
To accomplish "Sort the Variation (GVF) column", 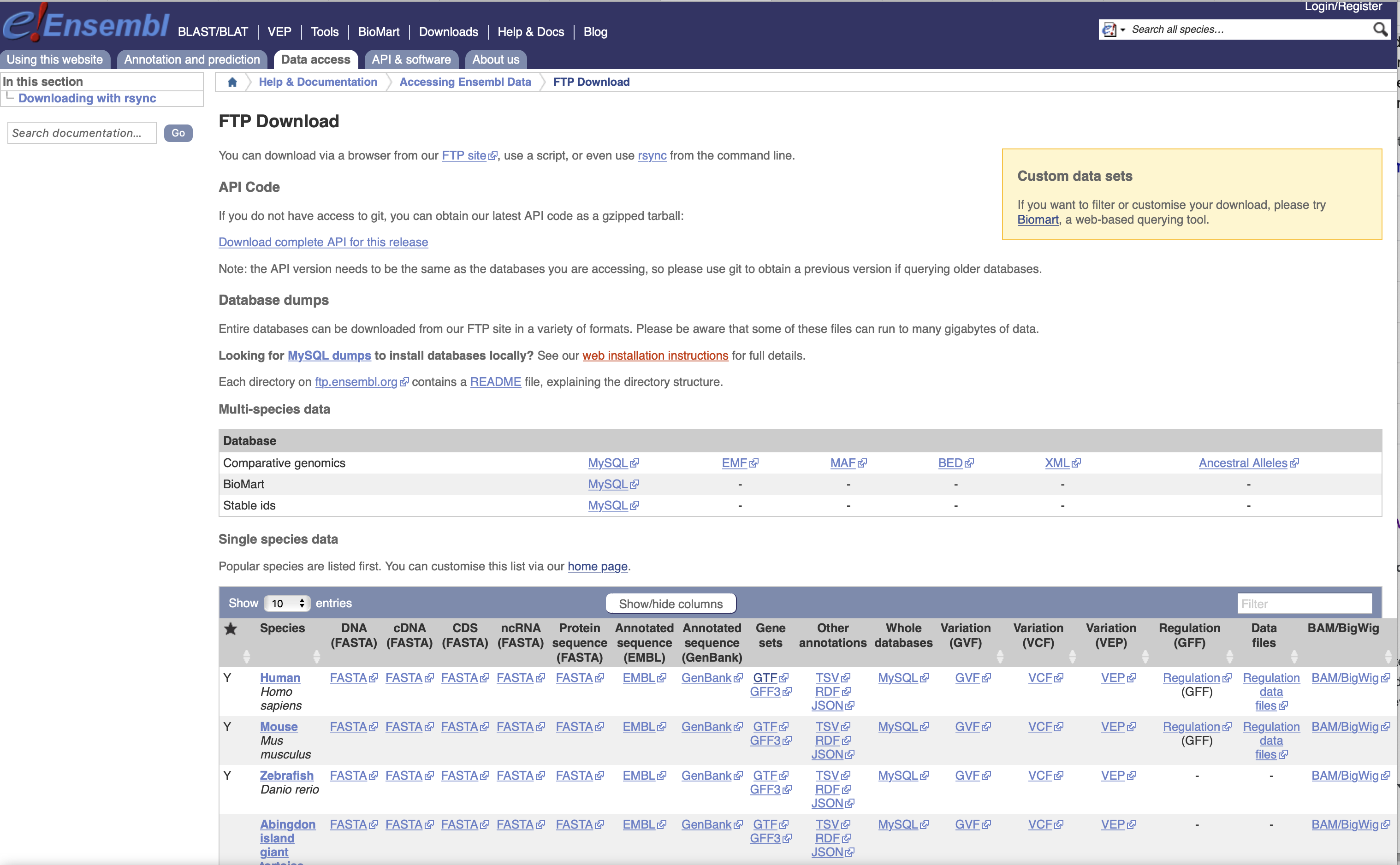I will coord(1000,656).
